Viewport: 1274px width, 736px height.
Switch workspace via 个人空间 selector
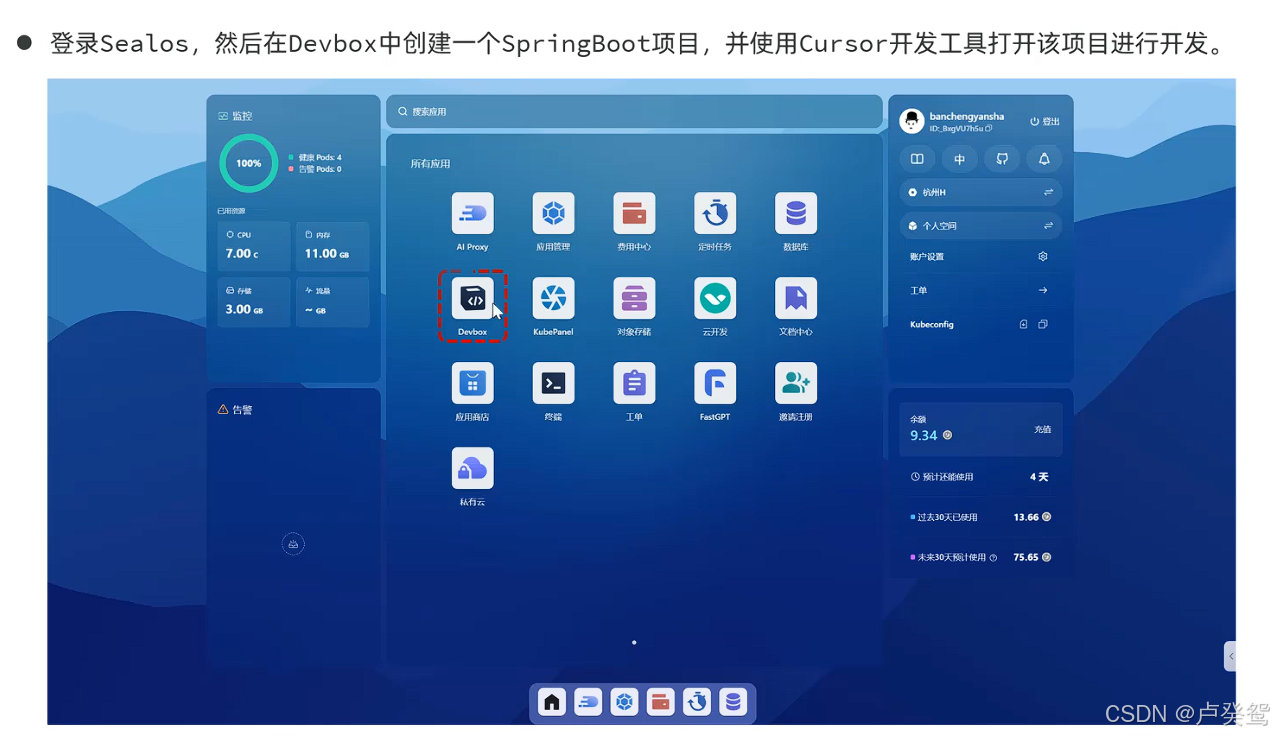(x=981, y=226)
